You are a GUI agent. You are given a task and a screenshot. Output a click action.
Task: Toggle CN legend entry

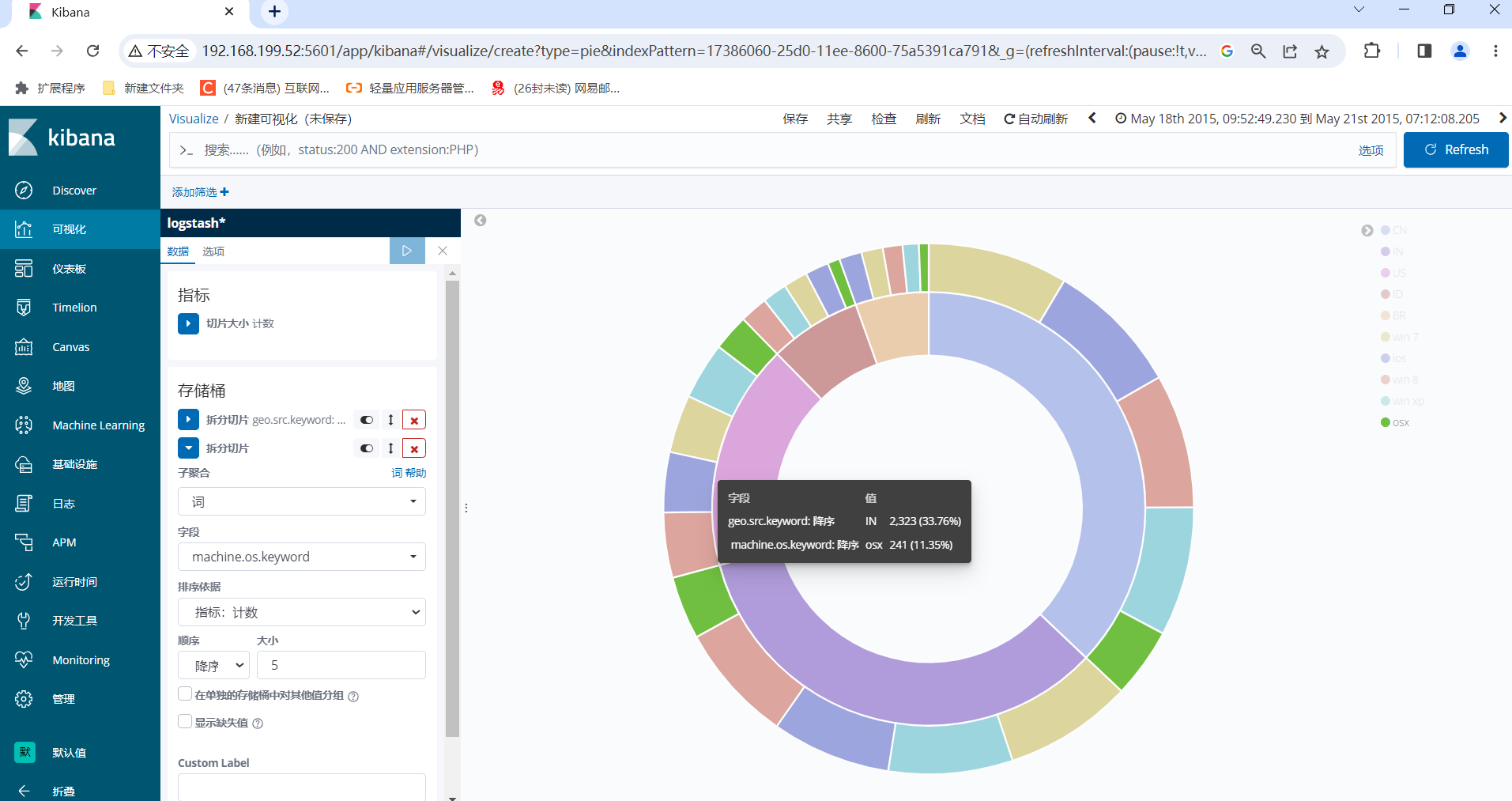(x=1394, y=230)
